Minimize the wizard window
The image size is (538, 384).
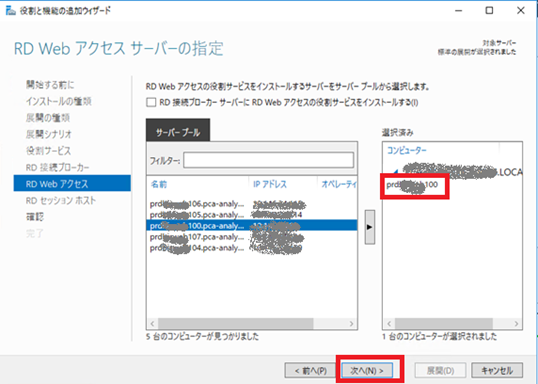tap(458, 11)
